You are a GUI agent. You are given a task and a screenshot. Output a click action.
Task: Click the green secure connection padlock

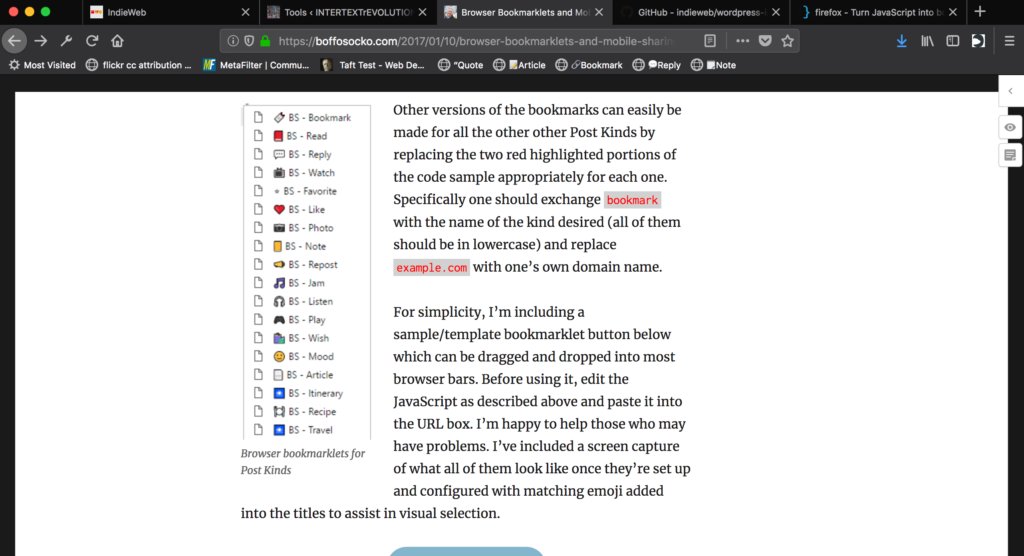(265, 41)
